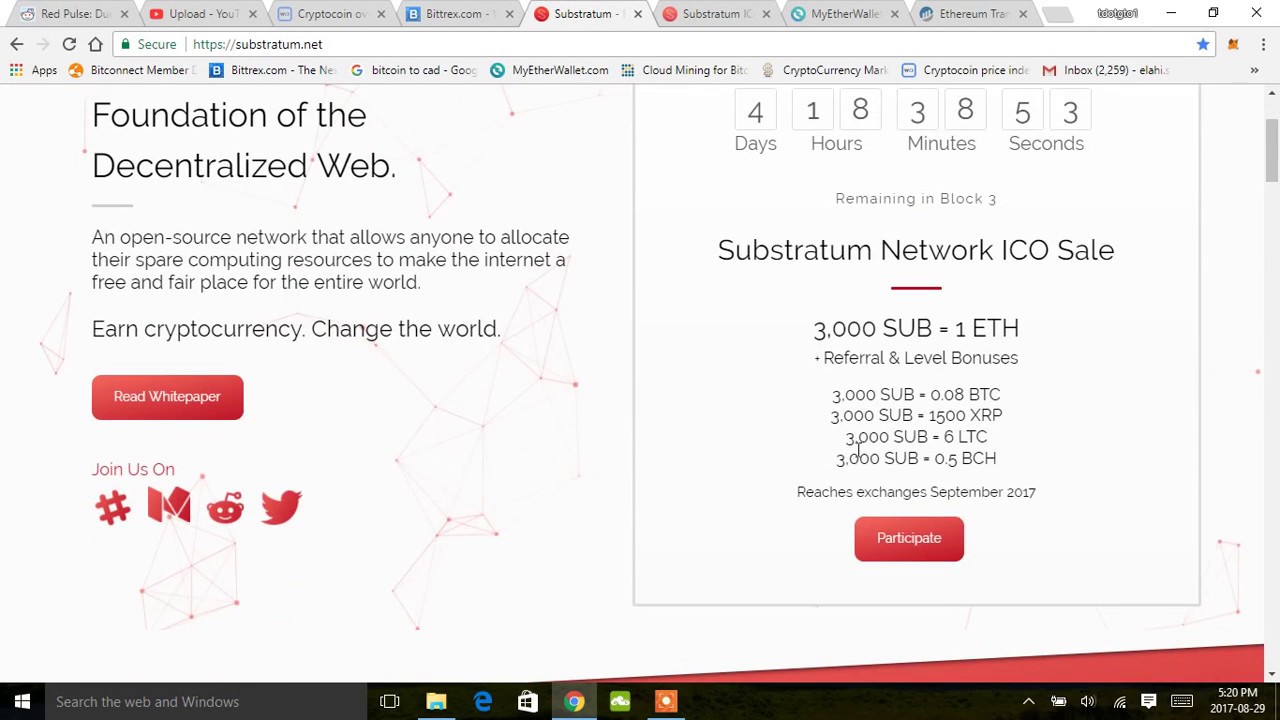Open Chrome's three-dot menu

point(1263,44)
